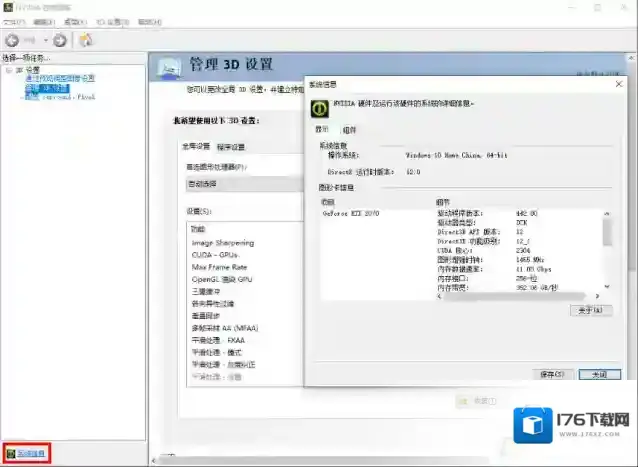Open the 3D 设置 menu in menu bar

coord(112,22)
